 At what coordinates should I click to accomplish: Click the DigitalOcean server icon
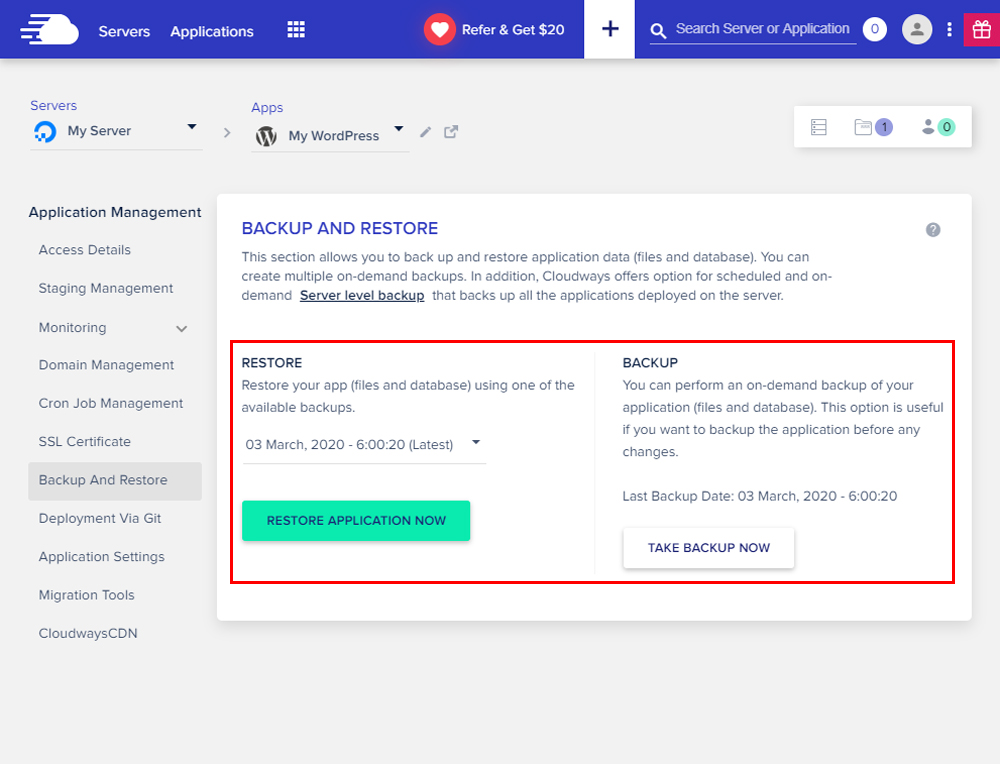[x=45, y=131]
